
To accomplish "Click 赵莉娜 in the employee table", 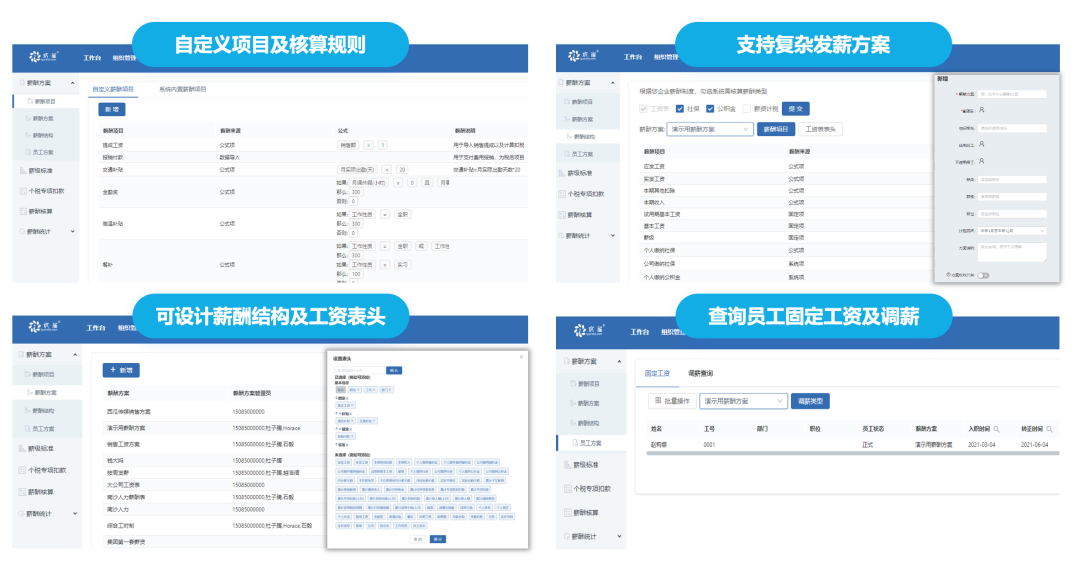I will coord(658,445).
